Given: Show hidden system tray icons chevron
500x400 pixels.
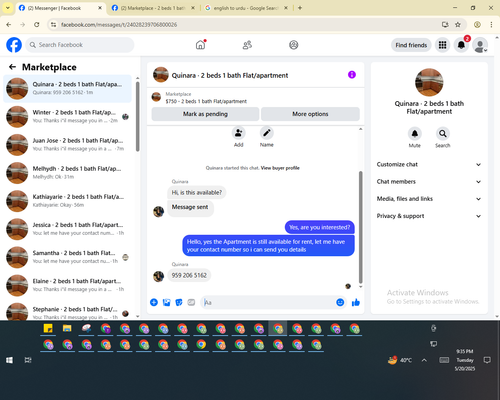Looking at the screenshot, I should click(x=424, y=360).
